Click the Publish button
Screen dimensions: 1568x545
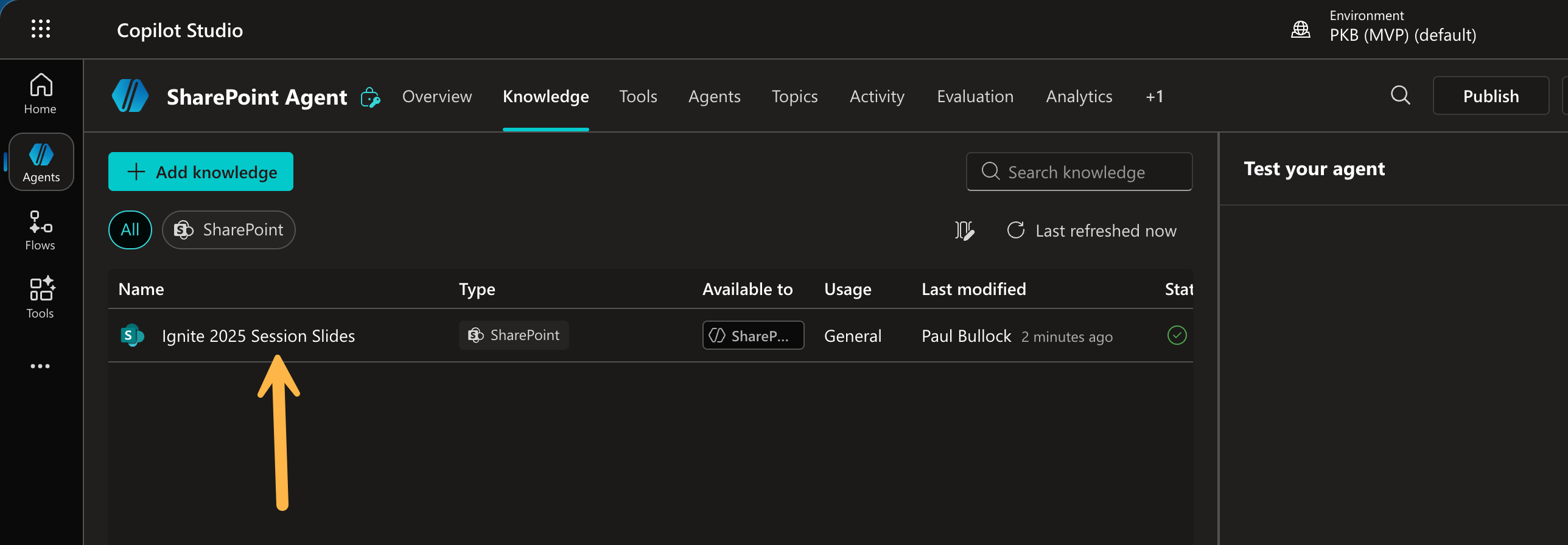(x=1491, y=95)
